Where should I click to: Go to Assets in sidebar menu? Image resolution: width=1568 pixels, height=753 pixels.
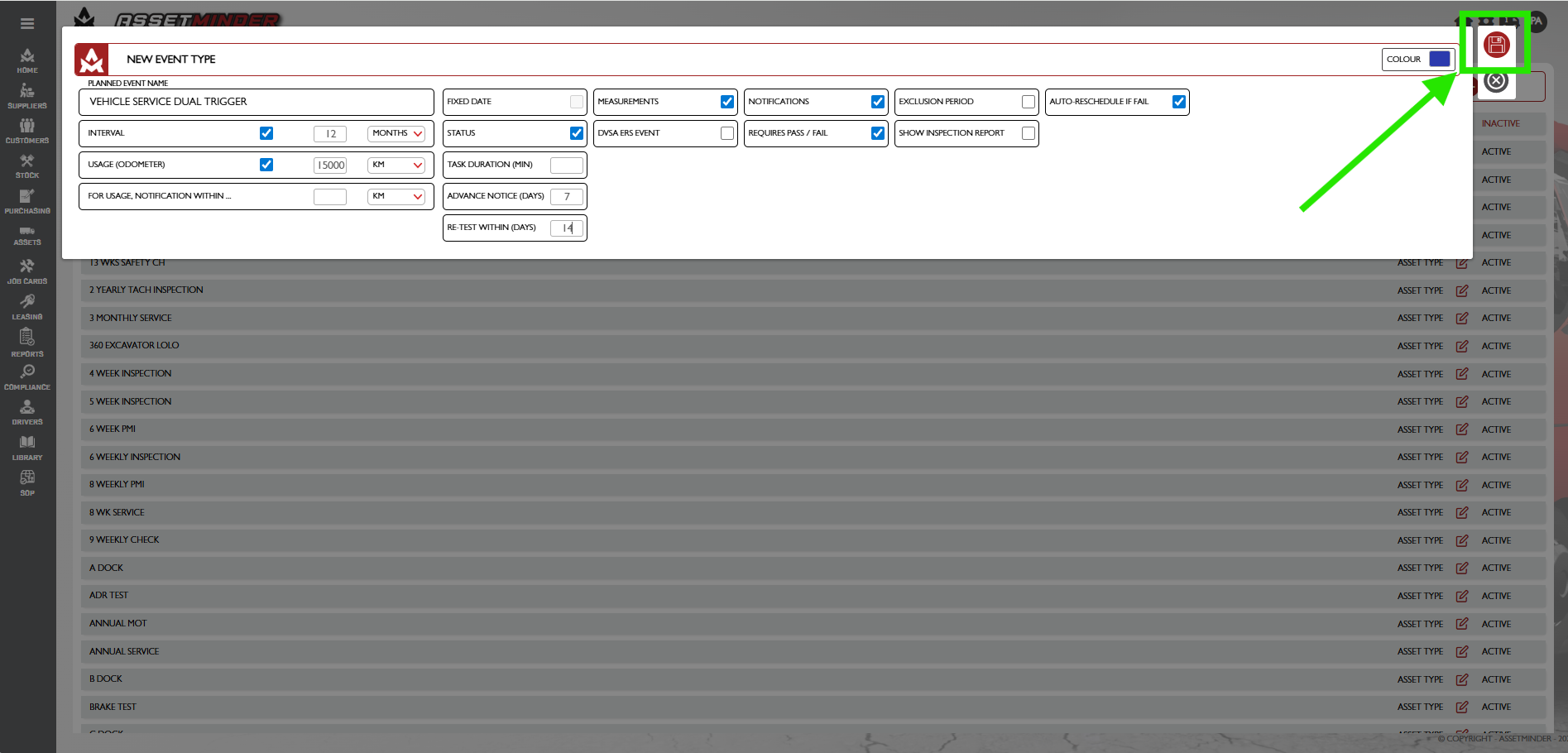[x=27, y=235]
